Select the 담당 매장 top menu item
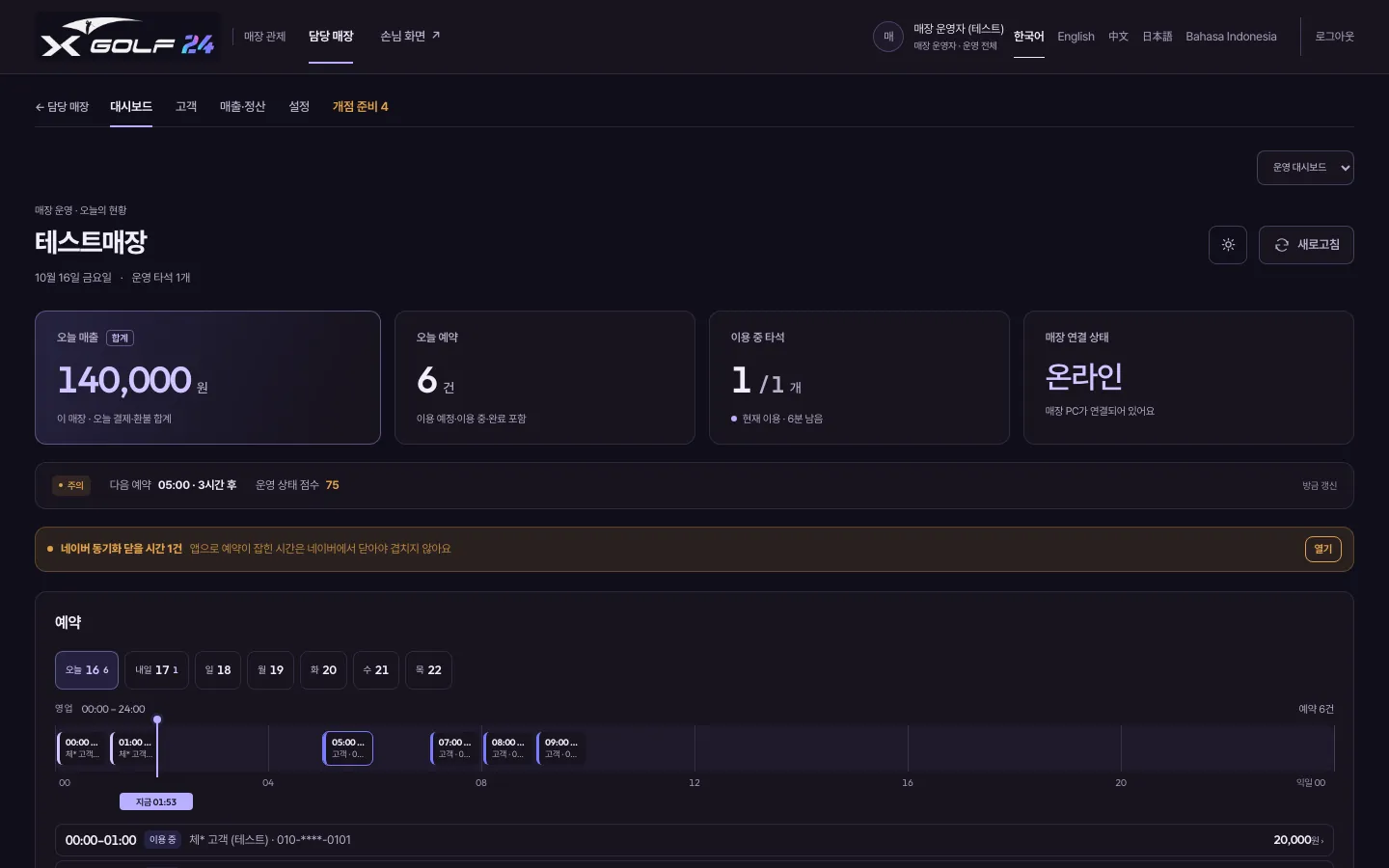The image size is (1389, 868). pyautogui.click(x=331, y=37)
